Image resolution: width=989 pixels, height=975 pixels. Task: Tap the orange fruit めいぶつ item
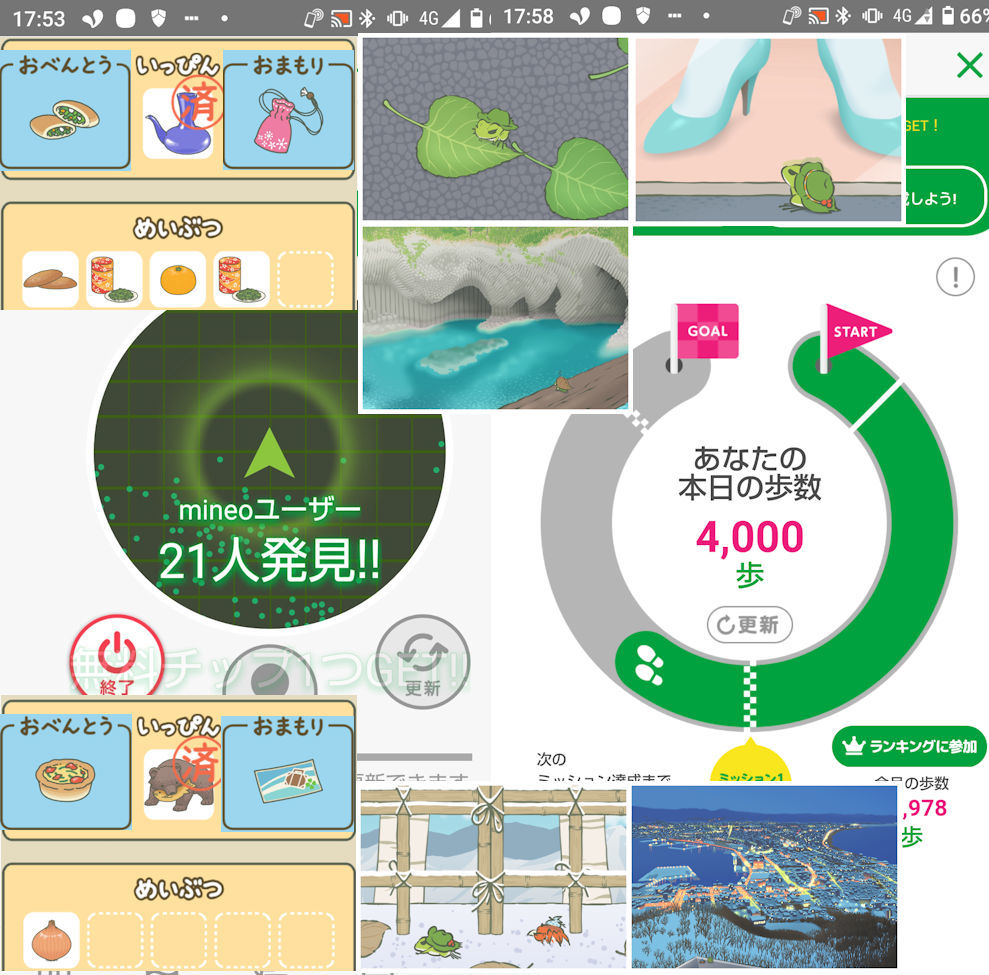click(x=178, y=279)
